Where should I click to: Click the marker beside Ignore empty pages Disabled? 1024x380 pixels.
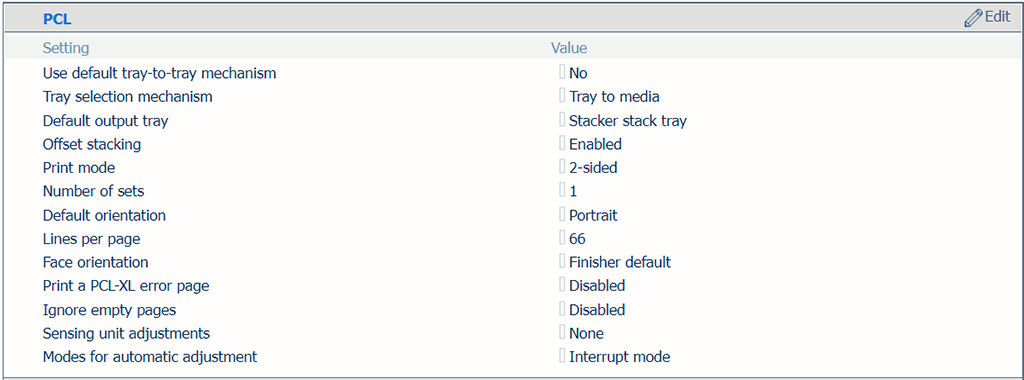coord(562,309)
